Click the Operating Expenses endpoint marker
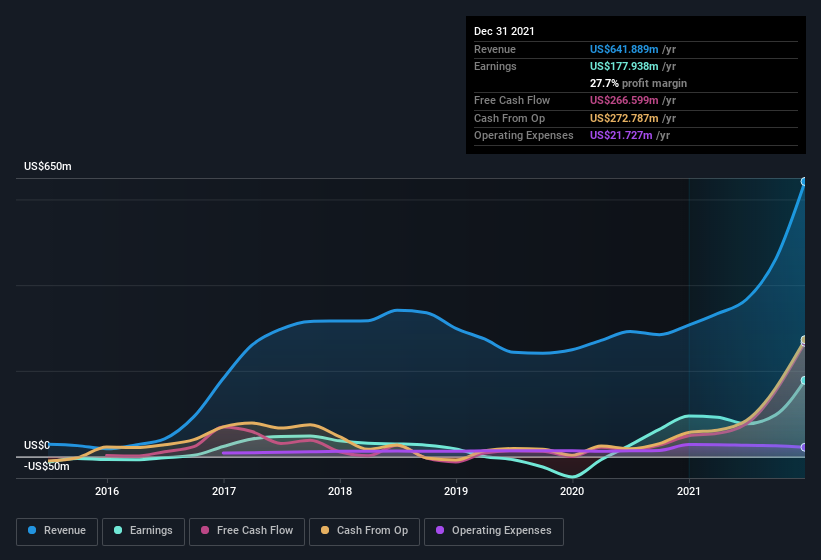Screen dimensions: 821x560 pos(804,447)
